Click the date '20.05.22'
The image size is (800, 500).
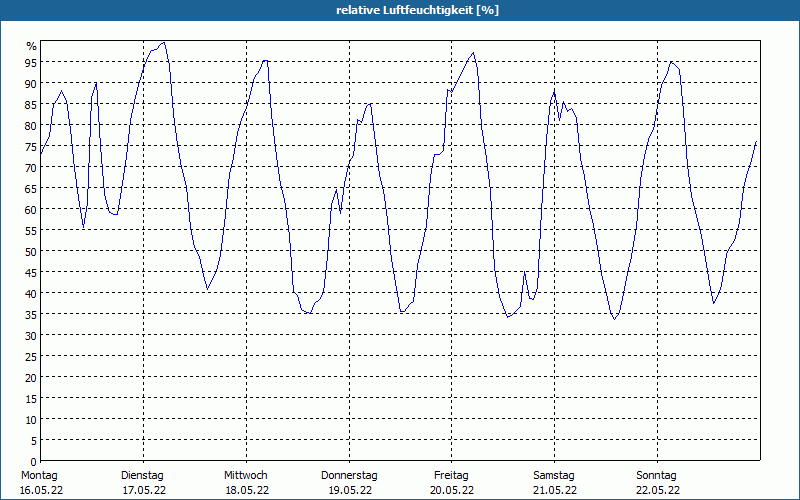pyautogui.click(x=452, y=490)
